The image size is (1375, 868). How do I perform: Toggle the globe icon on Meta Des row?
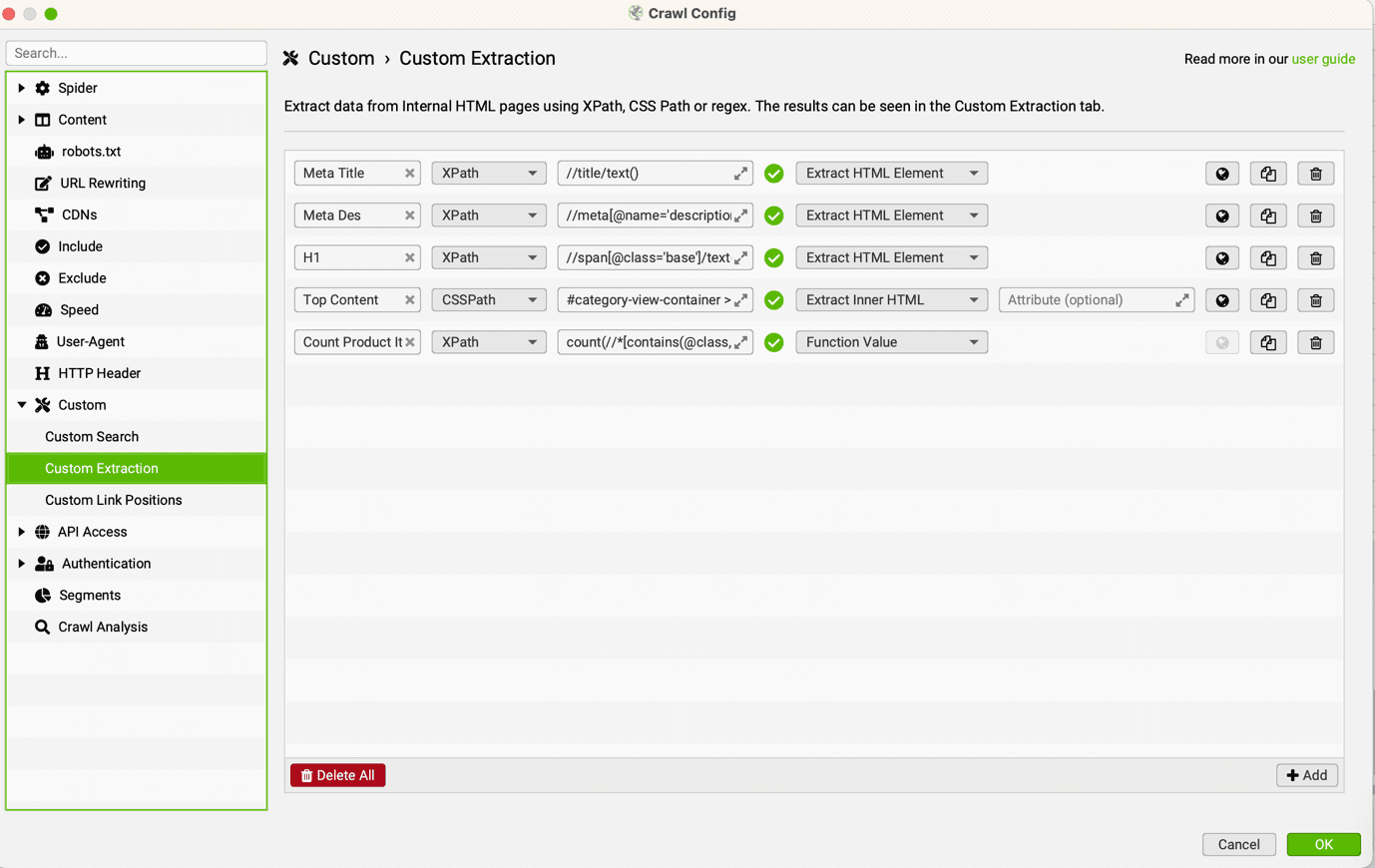pyautogui.click(x=1221, y=215)
